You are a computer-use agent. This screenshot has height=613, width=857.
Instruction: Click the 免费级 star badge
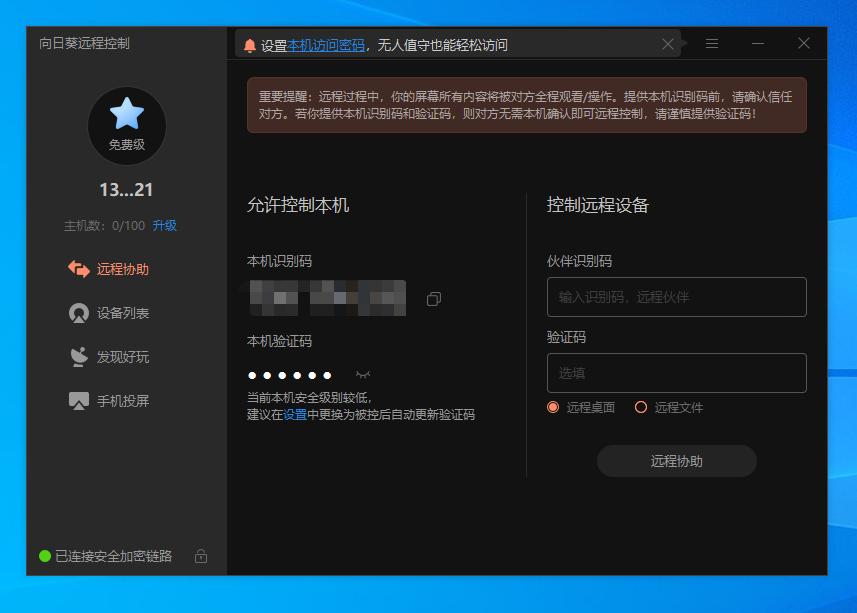tap(125, 124)
